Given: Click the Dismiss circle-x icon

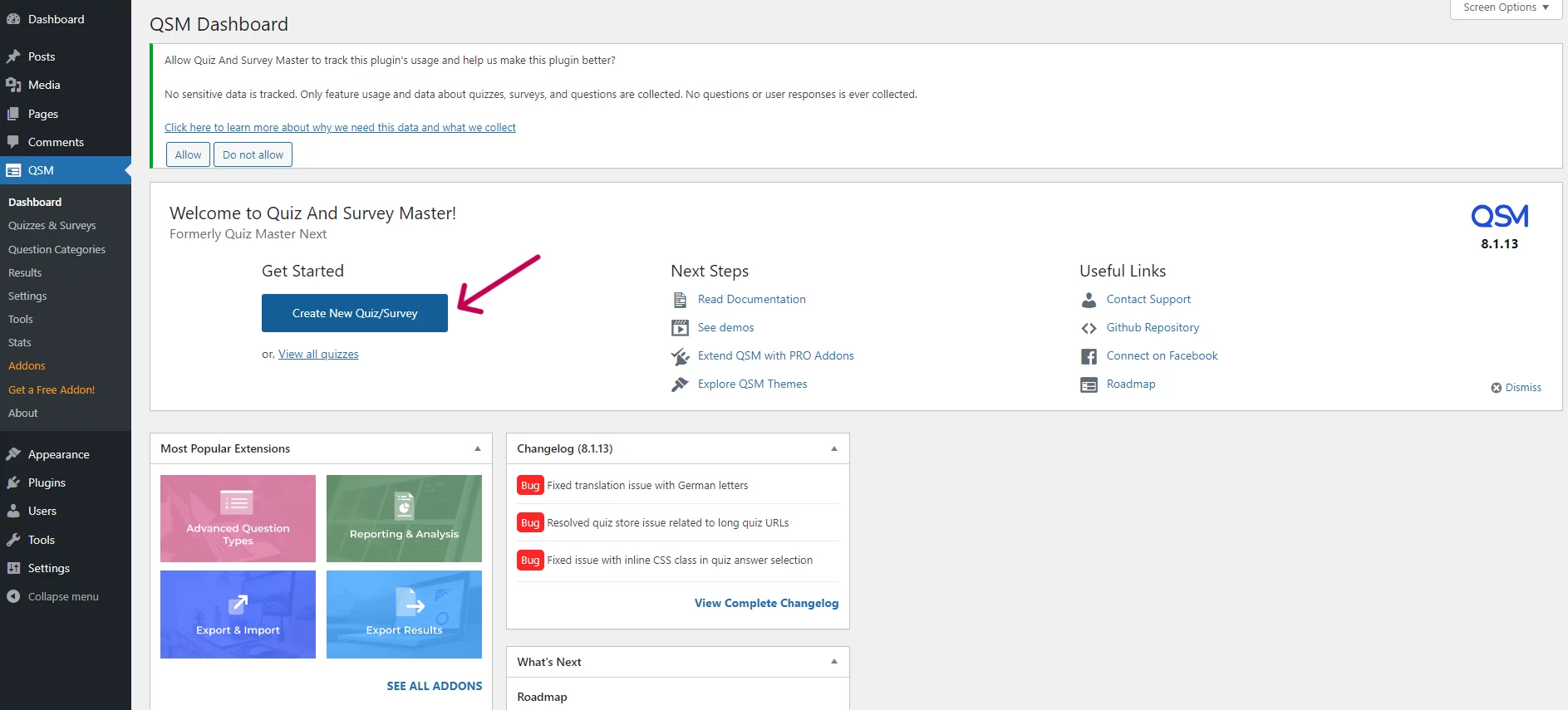Looking at the screenshot, I should 1496,388.
